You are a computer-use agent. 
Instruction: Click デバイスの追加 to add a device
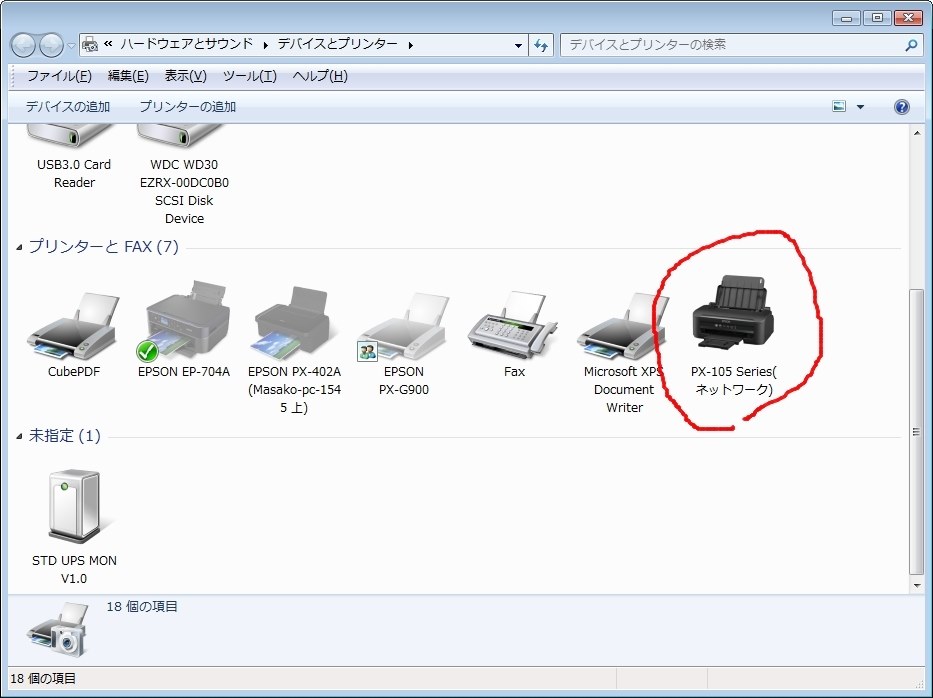(68, 105)
